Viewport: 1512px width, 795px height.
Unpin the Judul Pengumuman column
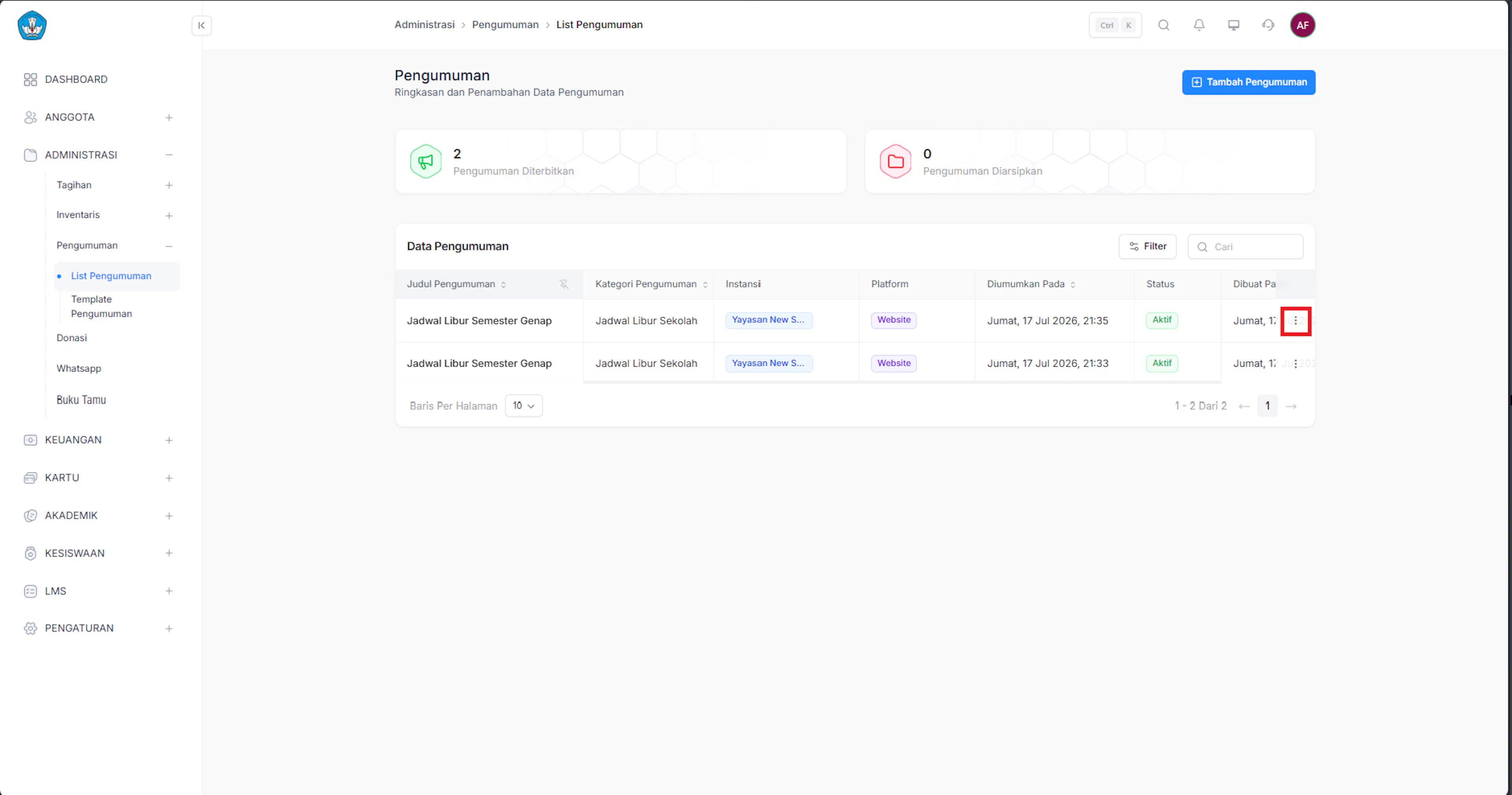click(x=563, y=284)
